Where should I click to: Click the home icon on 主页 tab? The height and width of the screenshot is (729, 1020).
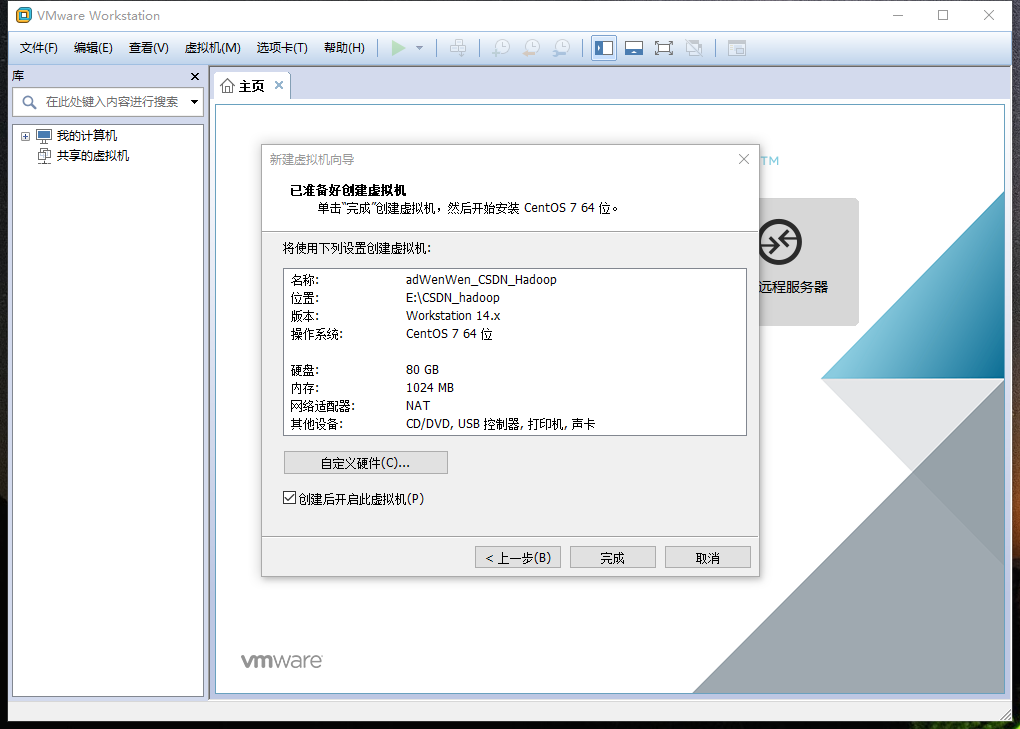pos(227,86)
